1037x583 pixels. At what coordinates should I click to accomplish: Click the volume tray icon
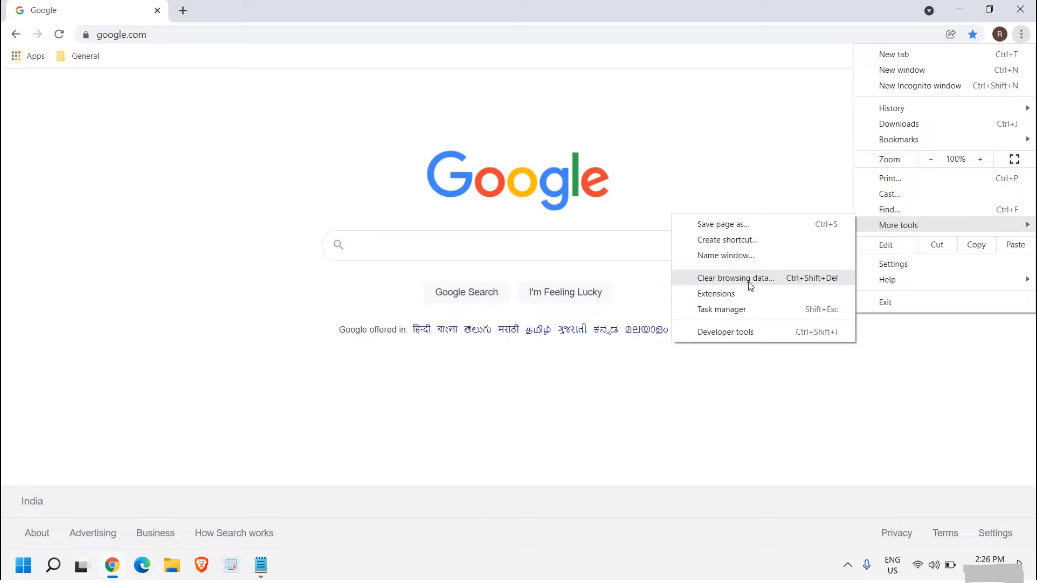point(934,565)
